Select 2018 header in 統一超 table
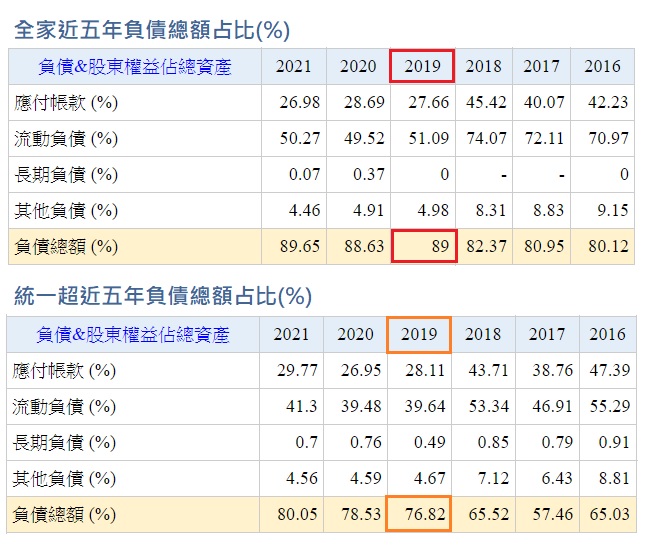Screen dimensions: 646x549 coord(483,334)
